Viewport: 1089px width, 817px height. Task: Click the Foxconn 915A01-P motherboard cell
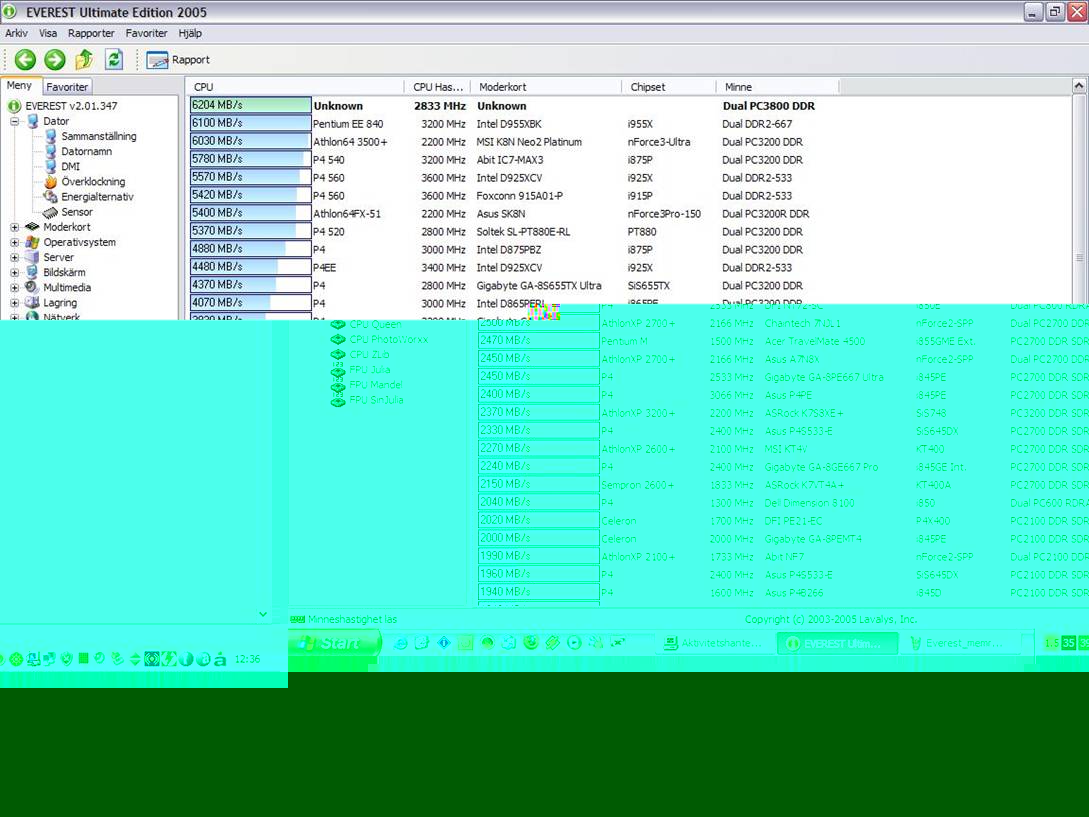click(x=519, y=196)
